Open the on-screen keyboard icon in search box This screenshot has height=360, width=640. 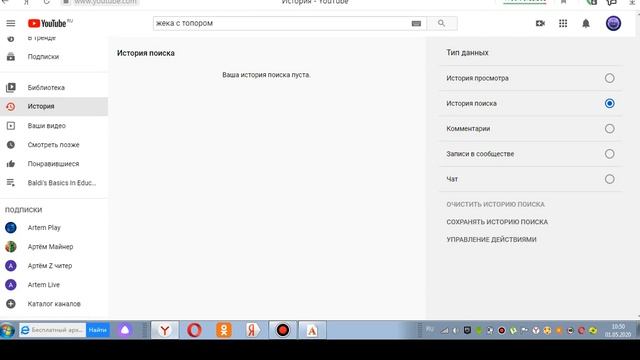[x=416, y=24]
